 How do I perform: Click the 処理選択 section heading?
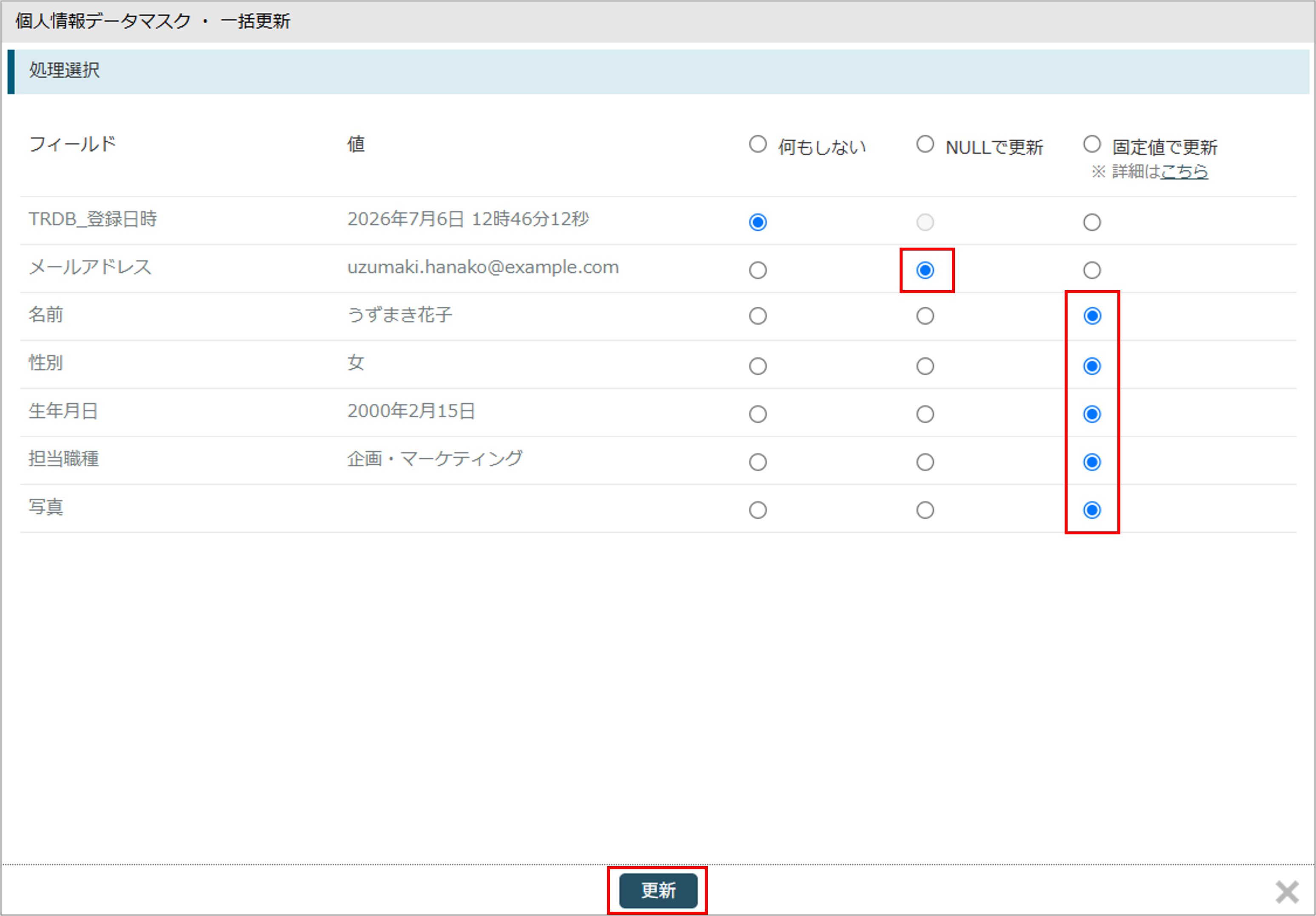click(64, 70)
